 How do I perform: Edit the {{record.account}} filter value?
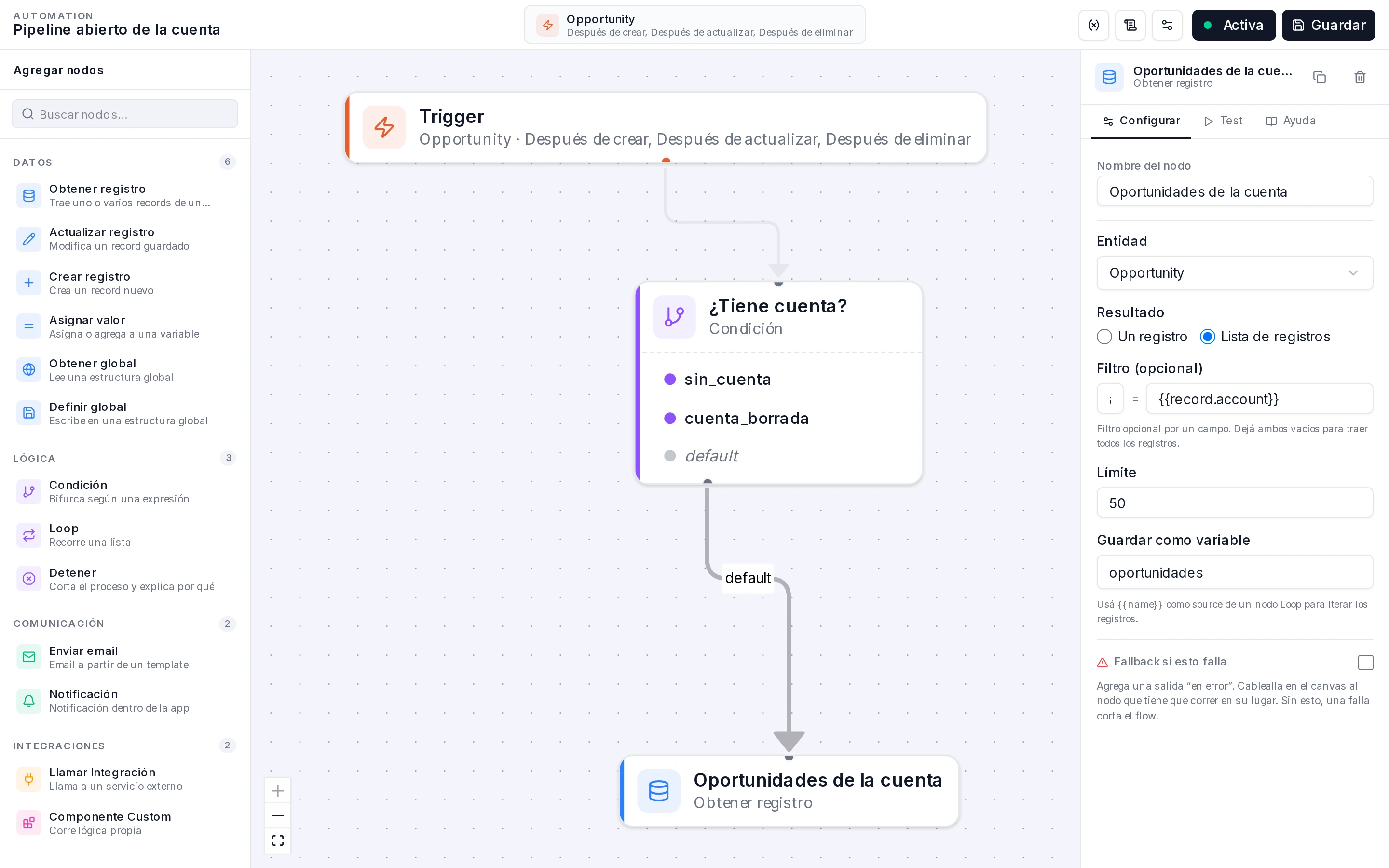tap(1259, 398)
